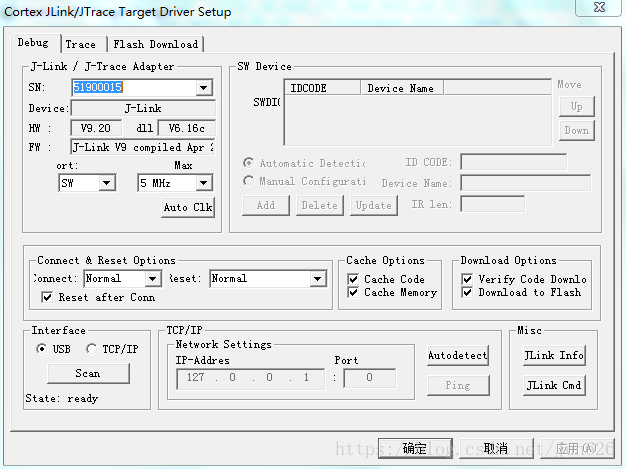Click the Add device button
Viewport: 626px width, 469px height.
tap(266, 206)
